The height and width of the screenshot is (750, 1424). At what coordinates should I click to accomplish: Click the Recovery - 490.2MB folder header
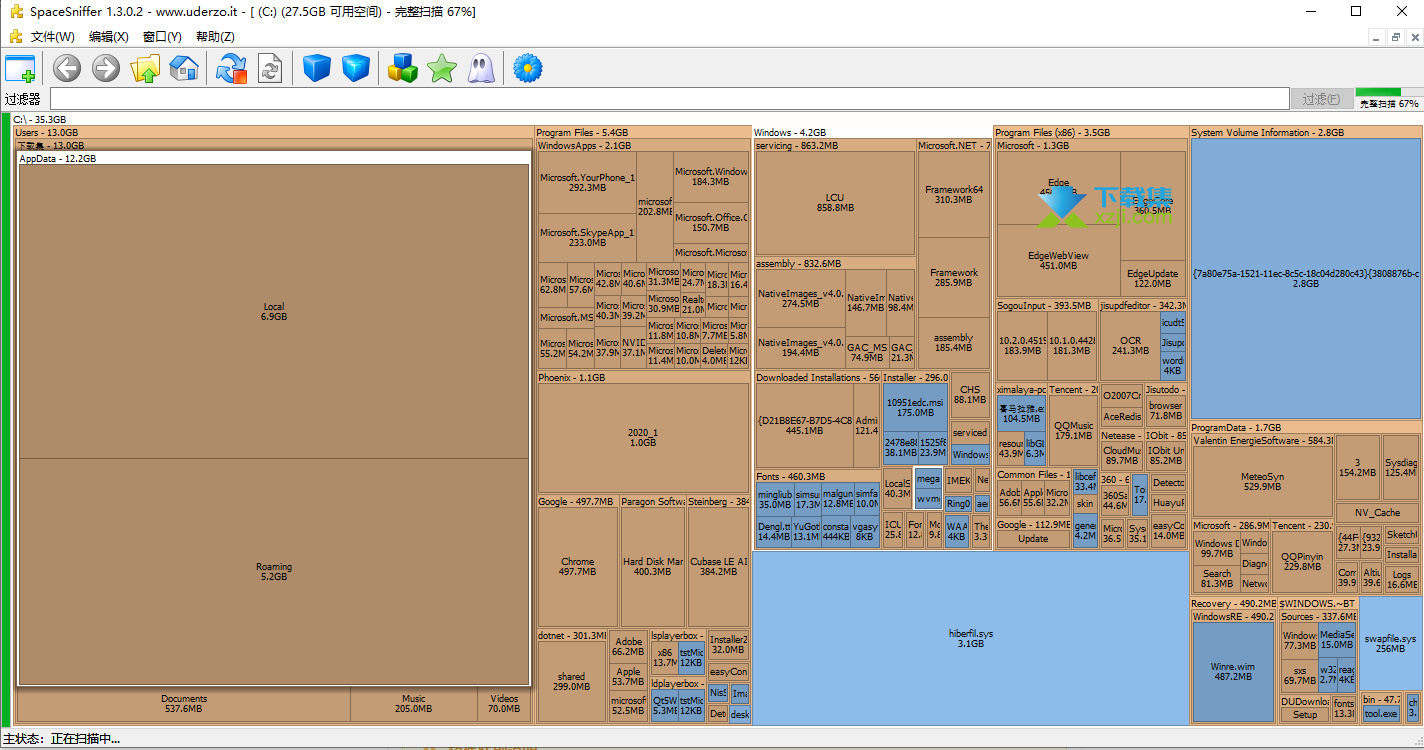(1233, 603)
